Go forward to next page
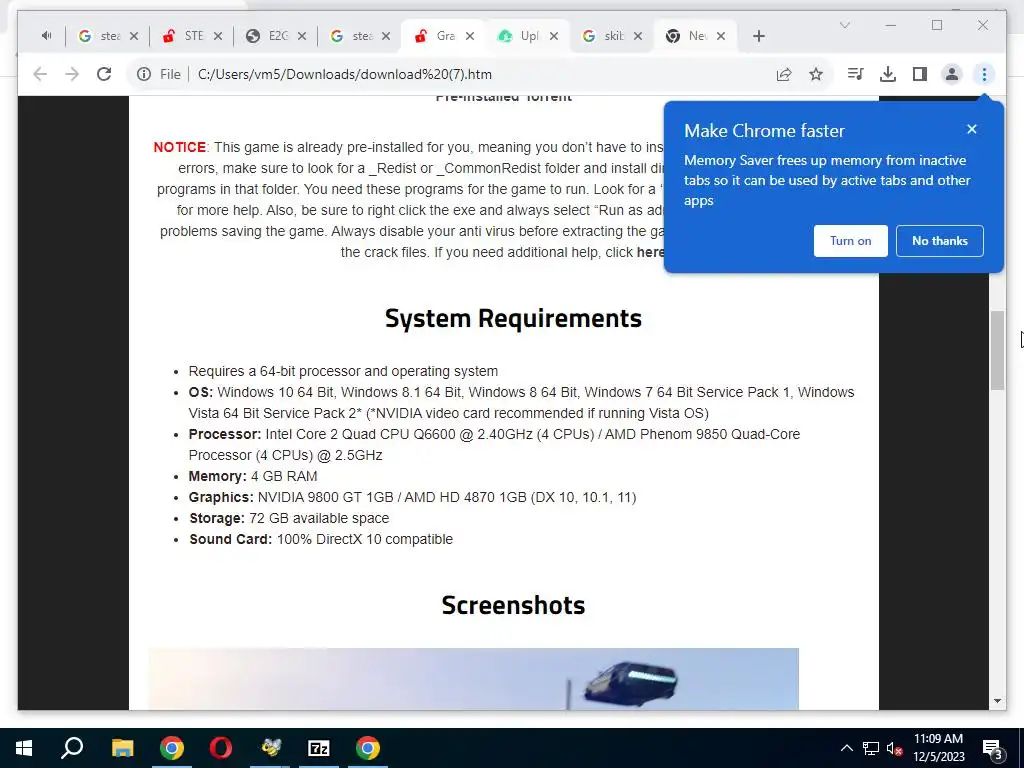1024x768 pixels. point(72,74)
